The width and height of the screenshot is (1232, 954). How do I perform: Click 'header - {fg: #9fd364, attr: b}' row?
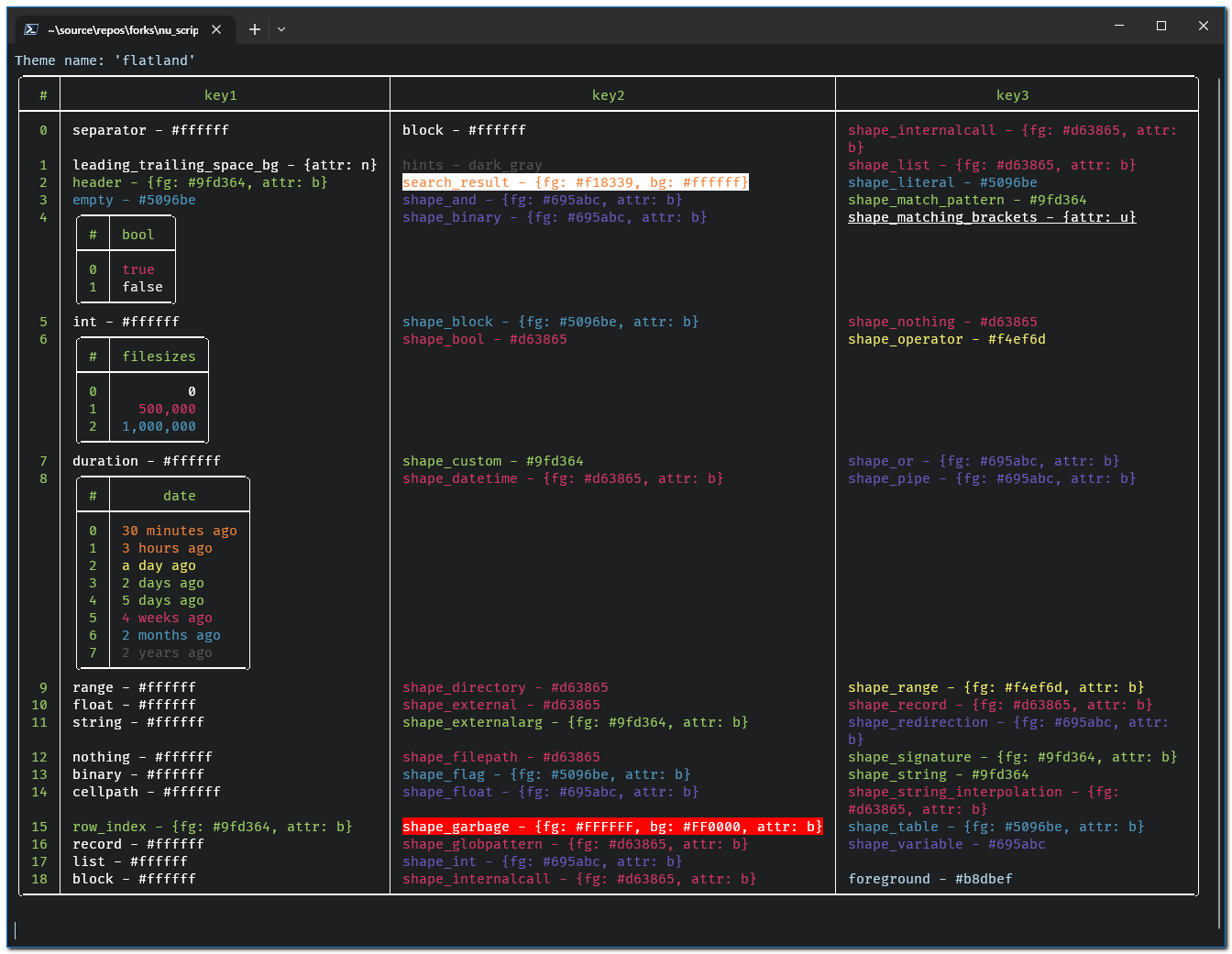pyautogui.click(x=200, y=182)
